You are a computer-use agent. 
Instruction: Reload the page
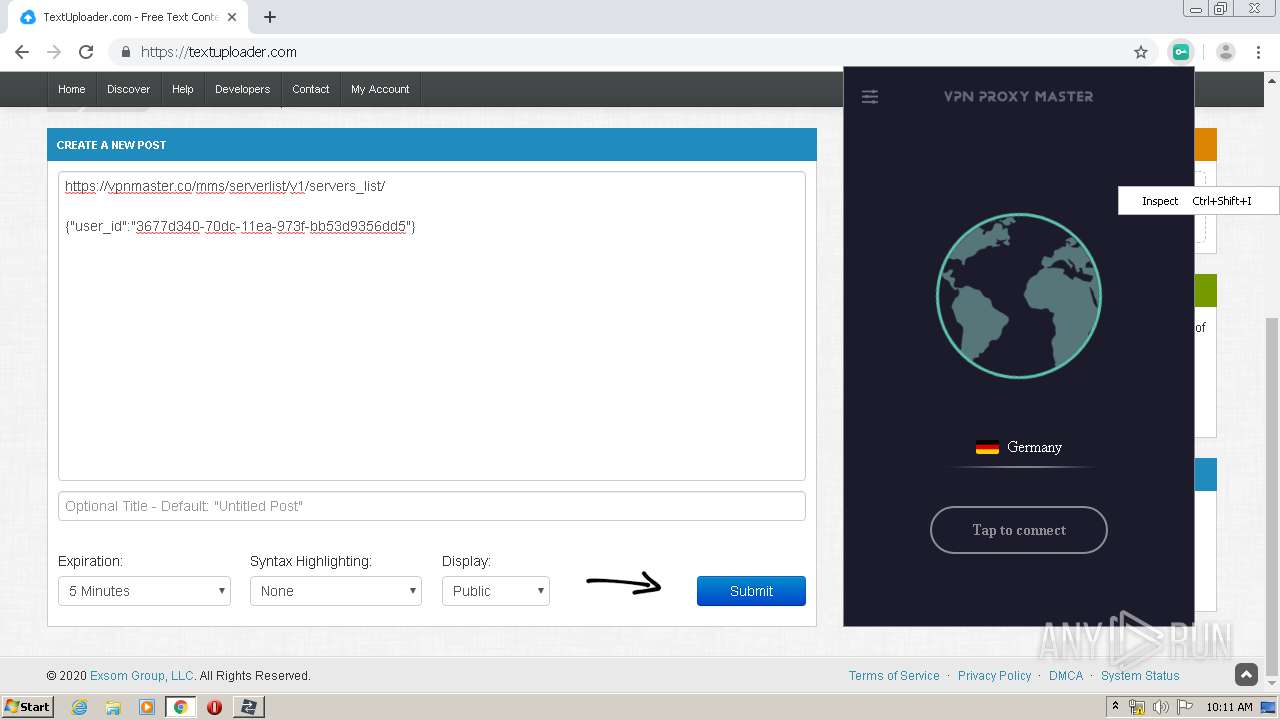[86, 52]
